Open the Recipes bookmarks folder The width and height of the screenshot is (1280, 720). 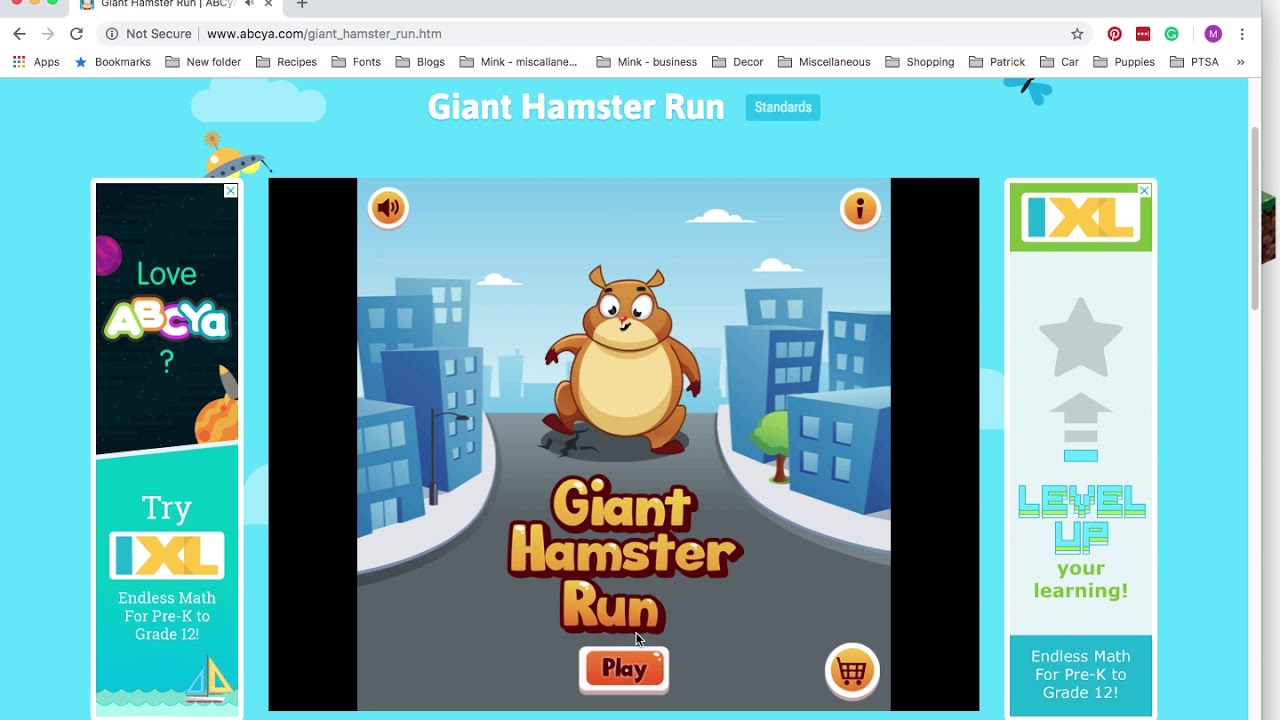click(286, 62)
